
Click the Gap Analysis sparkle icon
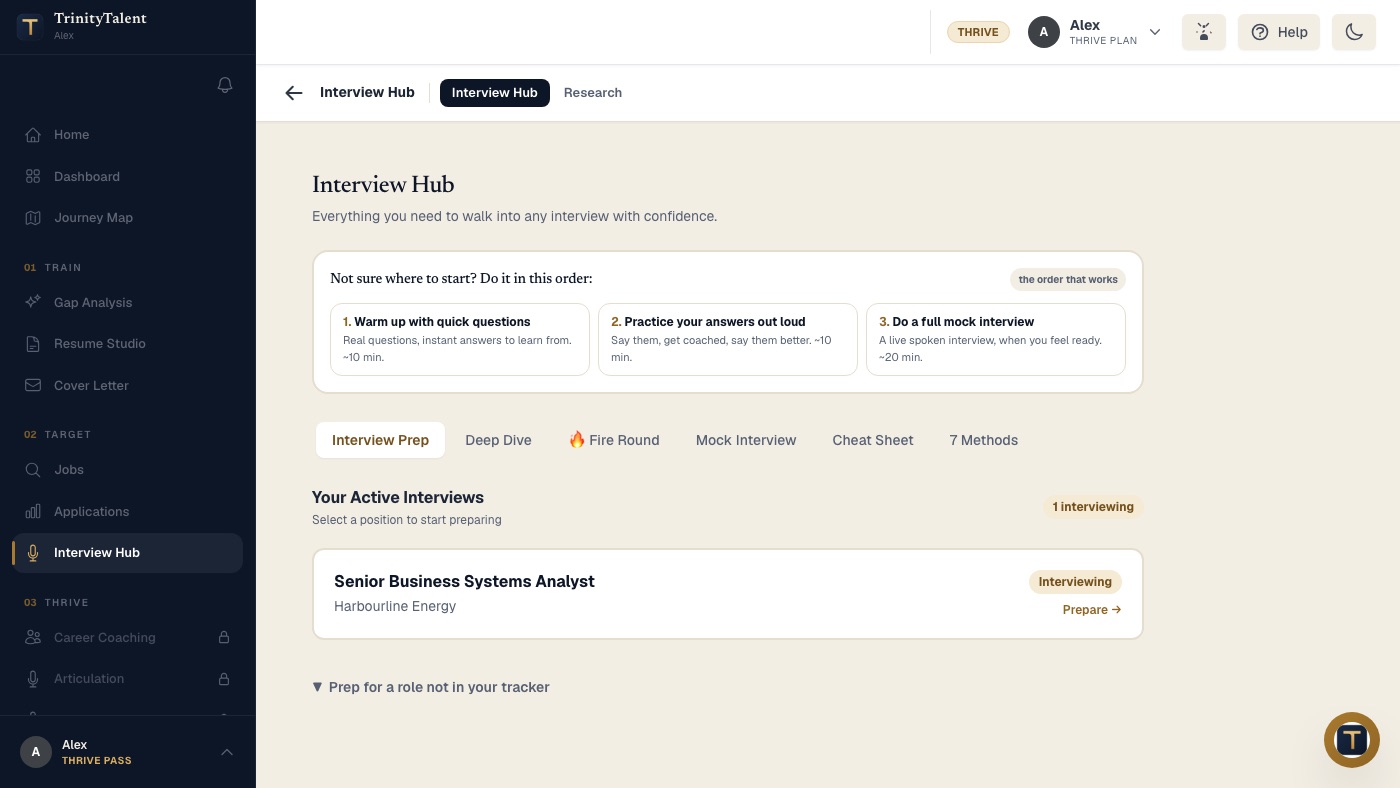click(x=33, y=302)
